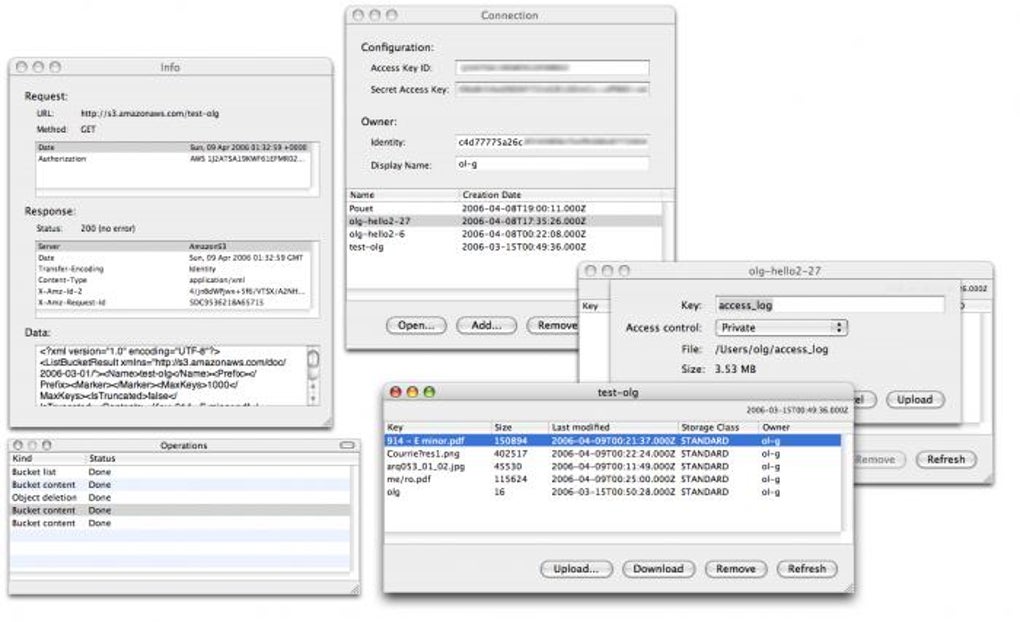Click the Key field containing access_log
The width and height of the screenshot is (1020, 622).
click(x=830, y=305)
